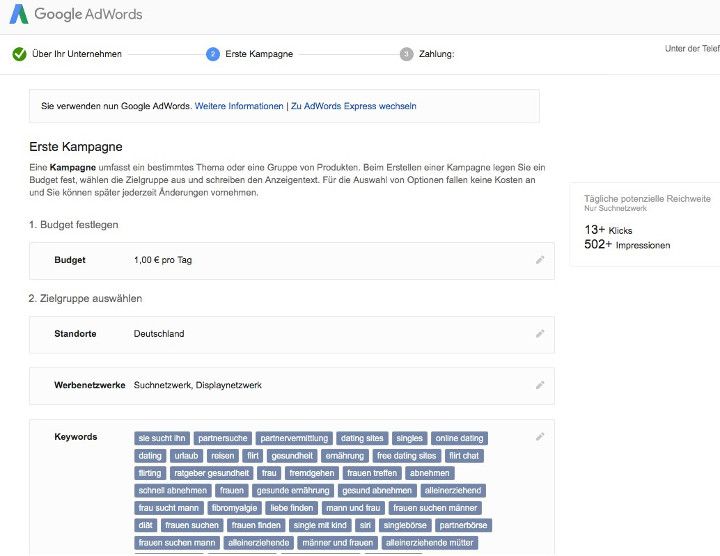Viewport: 720px width, 556px height.
Task: Click the 'frauen suchen männer' keyword tag
Action: 435,508
